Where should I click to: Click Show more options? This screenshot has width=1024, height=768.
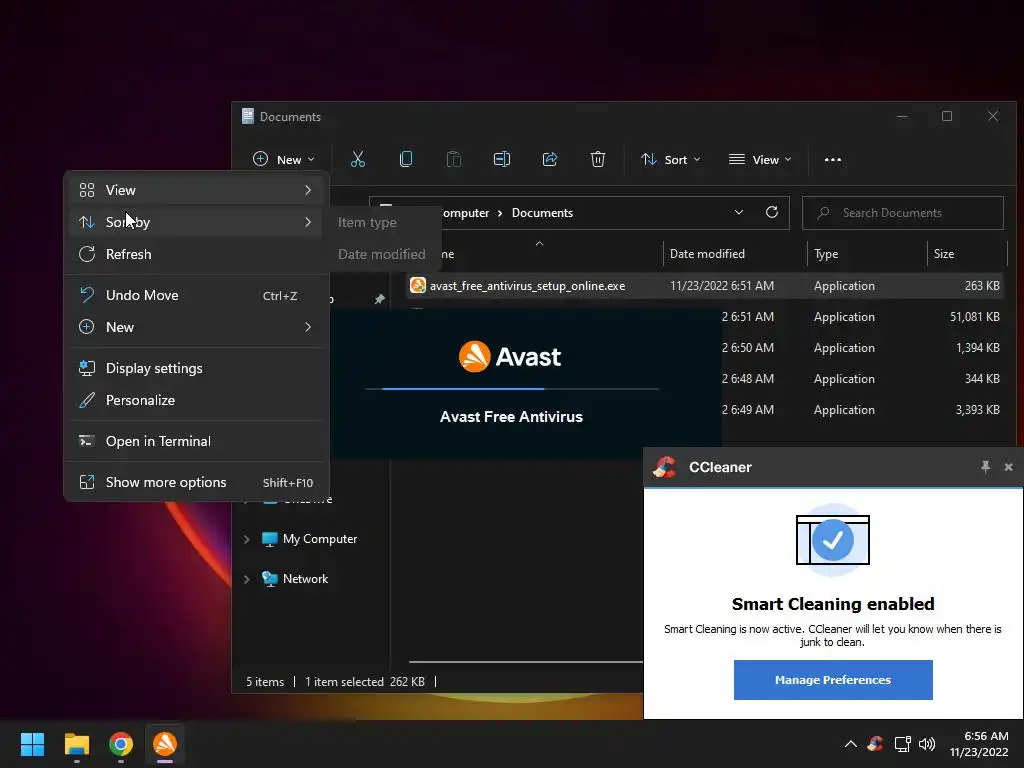(196, 483)
